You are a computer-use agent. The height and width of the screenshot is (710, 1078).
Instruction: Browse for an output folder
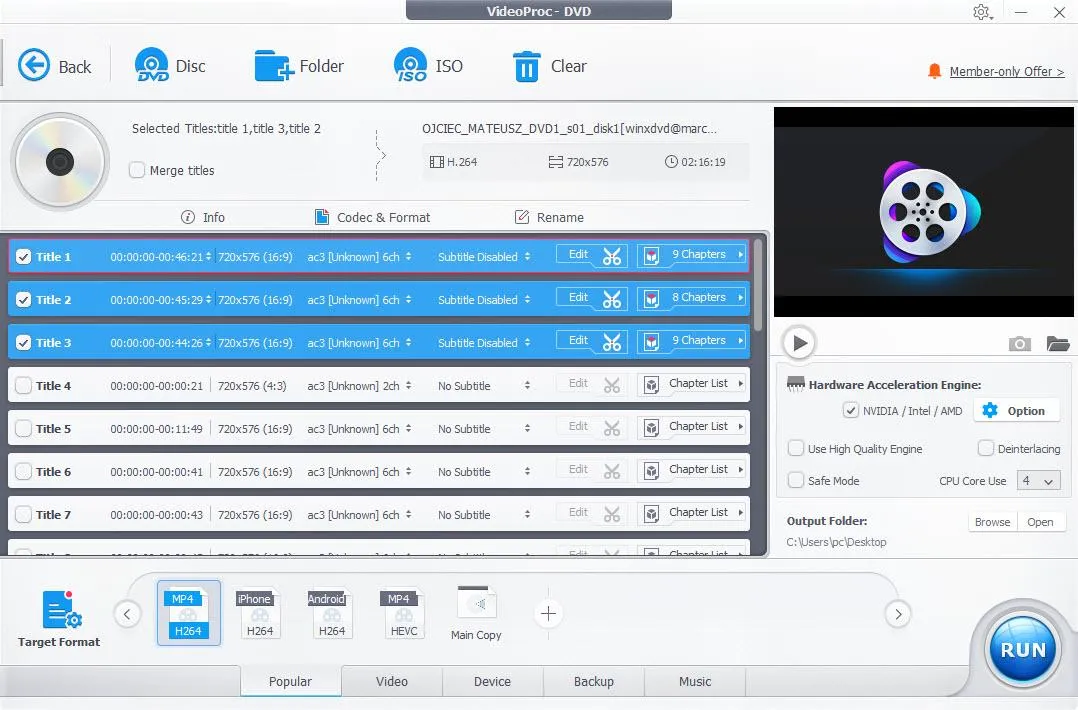(991, 521)
